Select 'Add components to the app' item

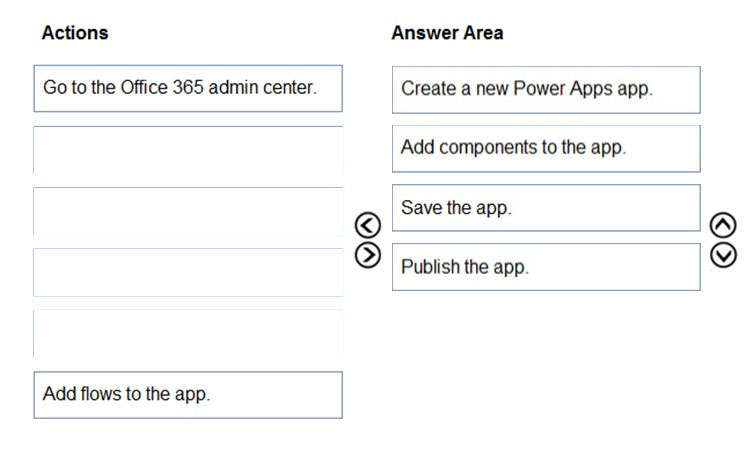click(546, 149)
